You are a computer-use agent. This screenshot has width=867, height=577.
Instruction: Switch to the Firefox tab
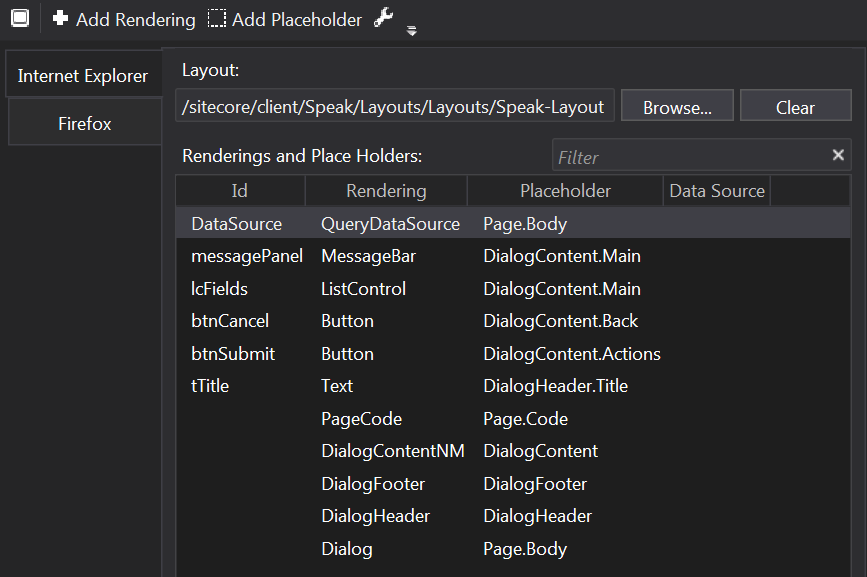(x=84, y=124)
